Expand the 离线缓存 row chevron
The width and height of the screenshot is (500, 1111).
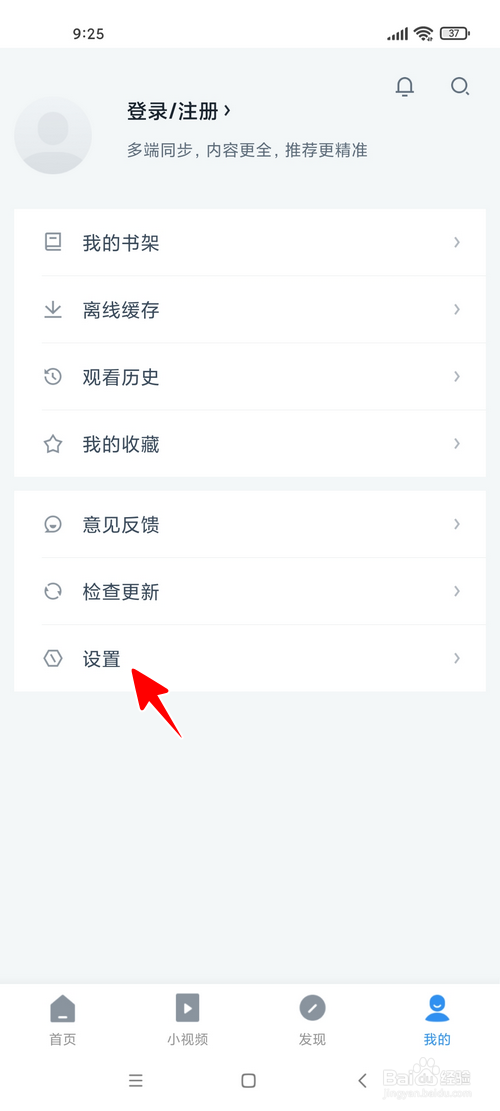pyautogui.click(x=457, y=310)
